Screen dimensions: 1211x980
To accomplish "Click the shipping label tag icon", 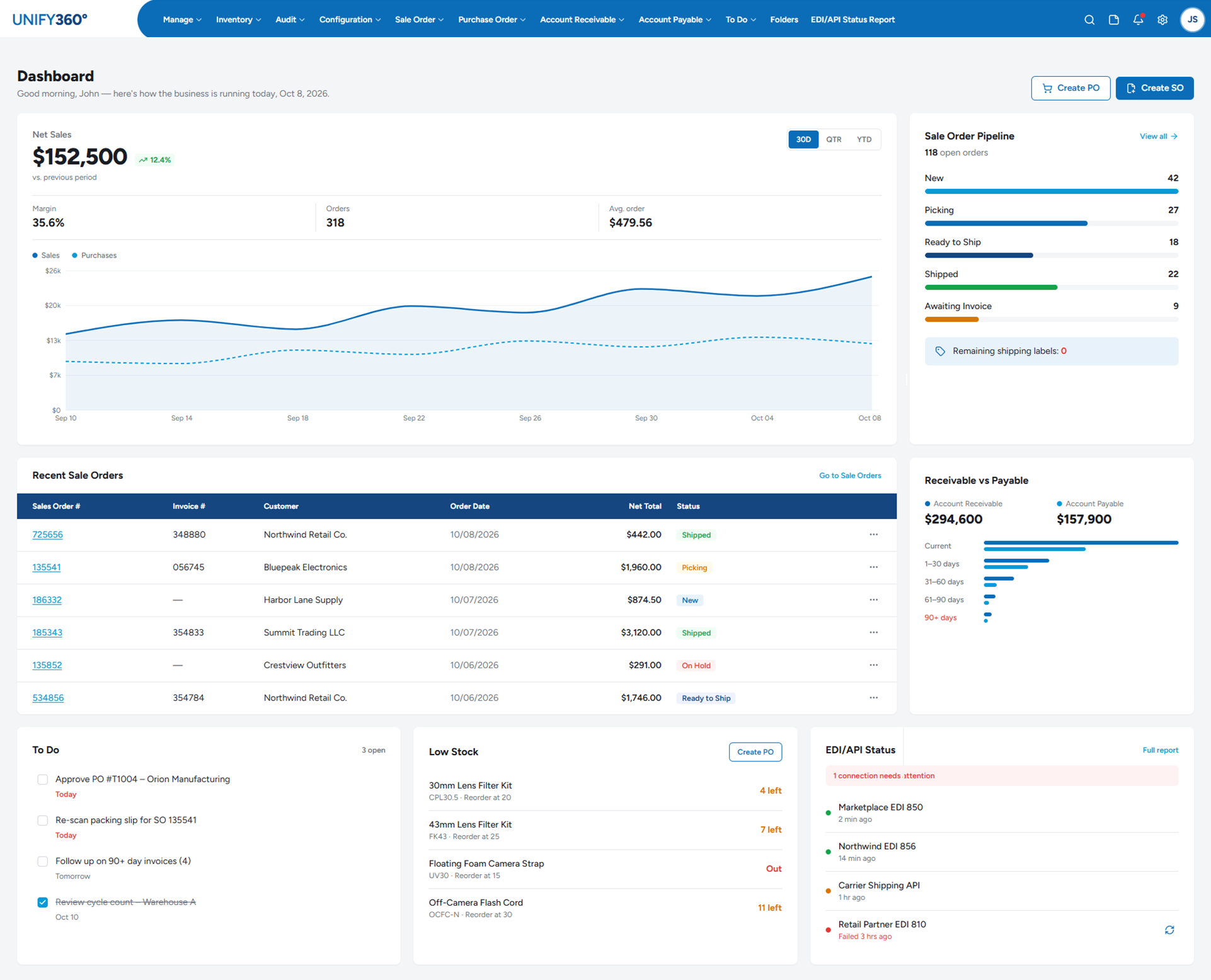I will [940, 351].
